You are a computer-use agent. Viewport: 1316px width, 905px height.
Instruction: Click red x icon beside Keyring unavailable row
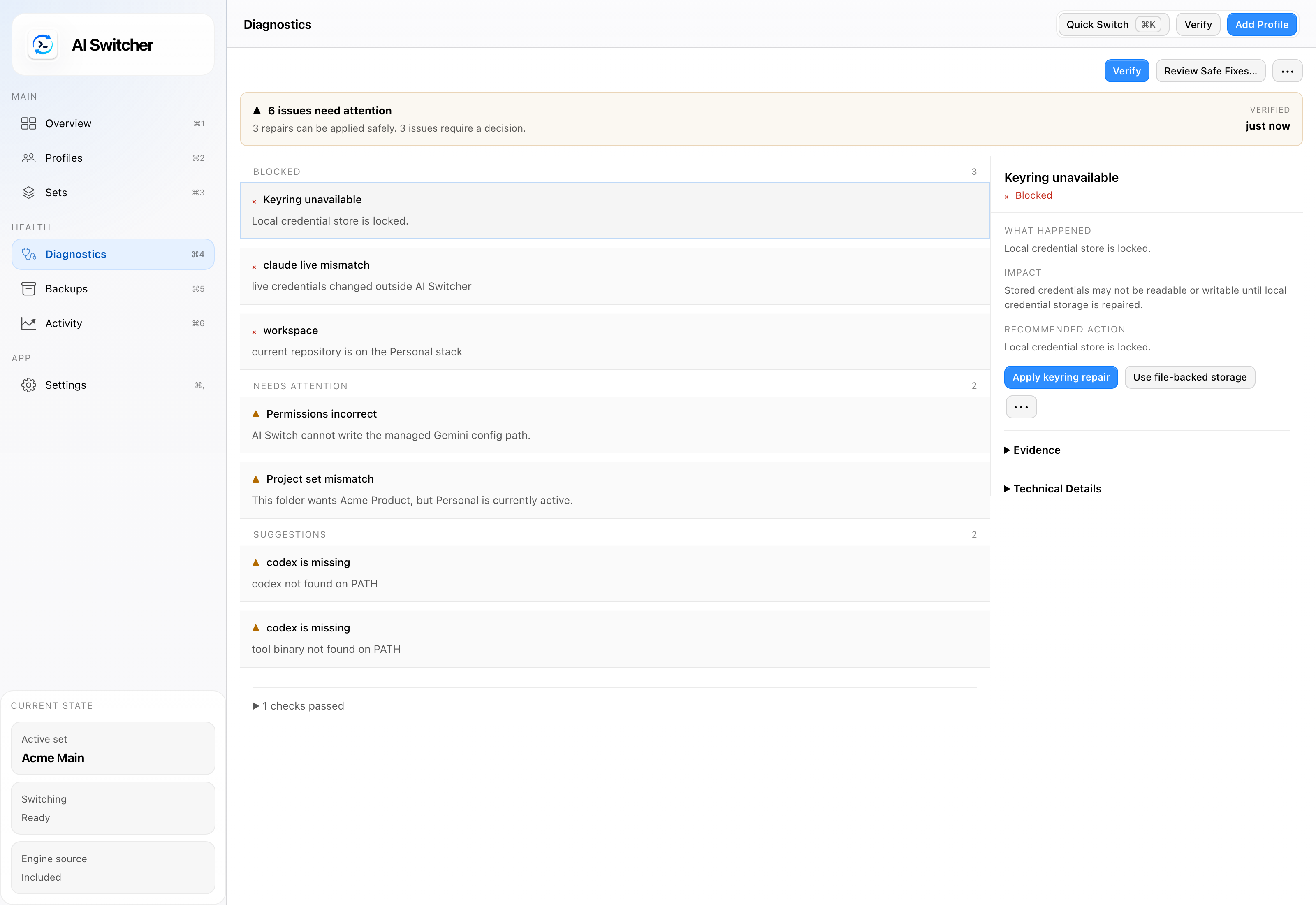coord(254,201)
